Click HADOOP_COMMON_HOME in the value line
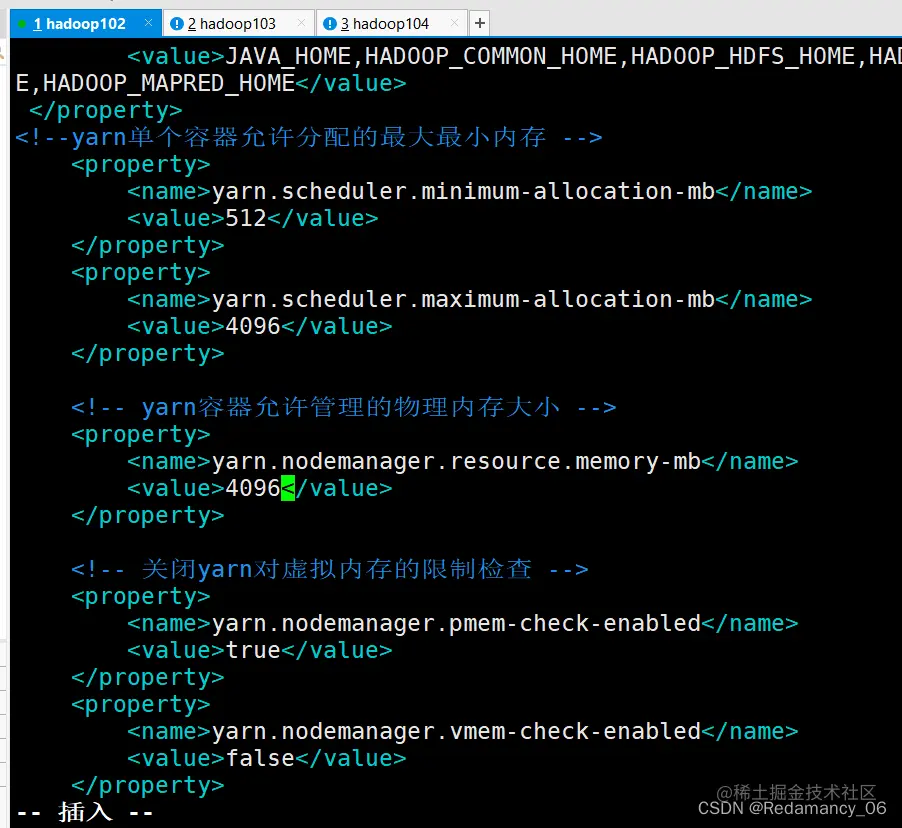Image resolution: width=902 pixels, height=828 pixels. click(491, 56)
